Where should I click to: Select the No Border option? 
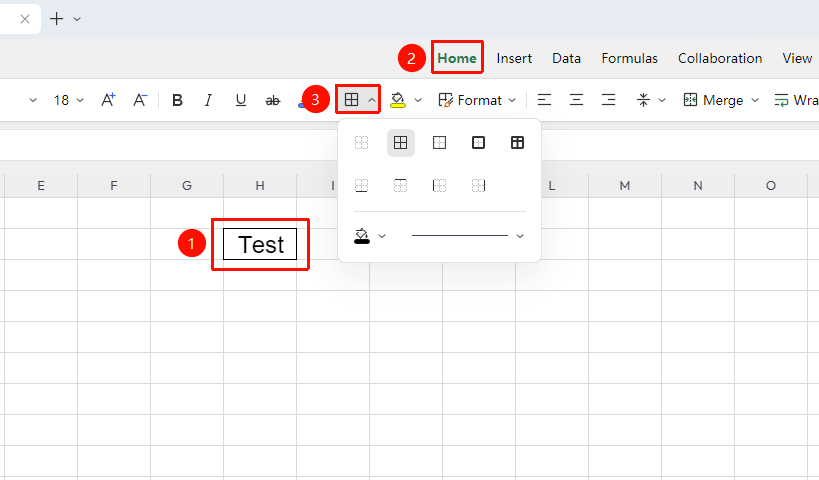point(361,143)
